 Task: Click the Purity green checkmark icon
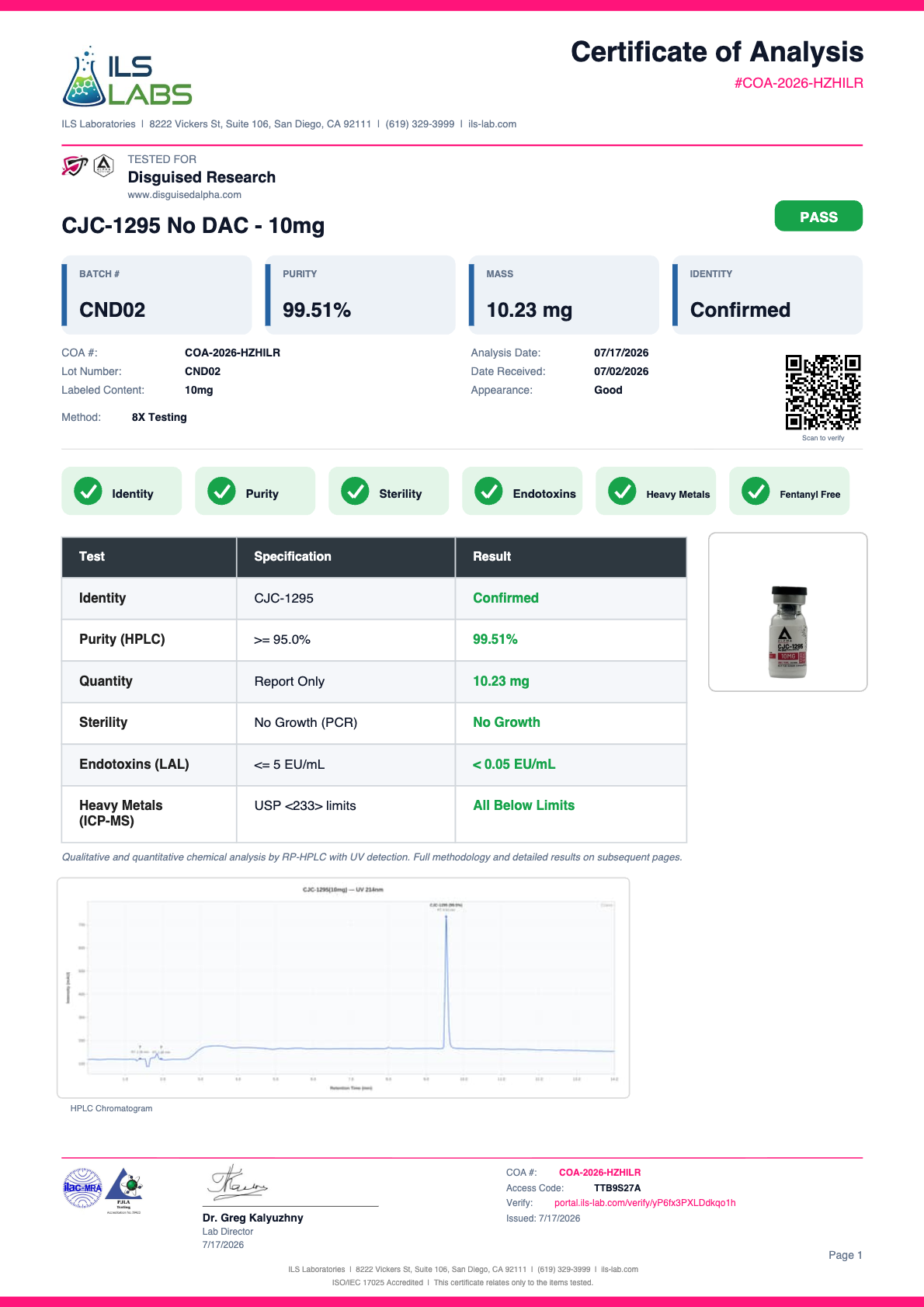tap(221, 491)
